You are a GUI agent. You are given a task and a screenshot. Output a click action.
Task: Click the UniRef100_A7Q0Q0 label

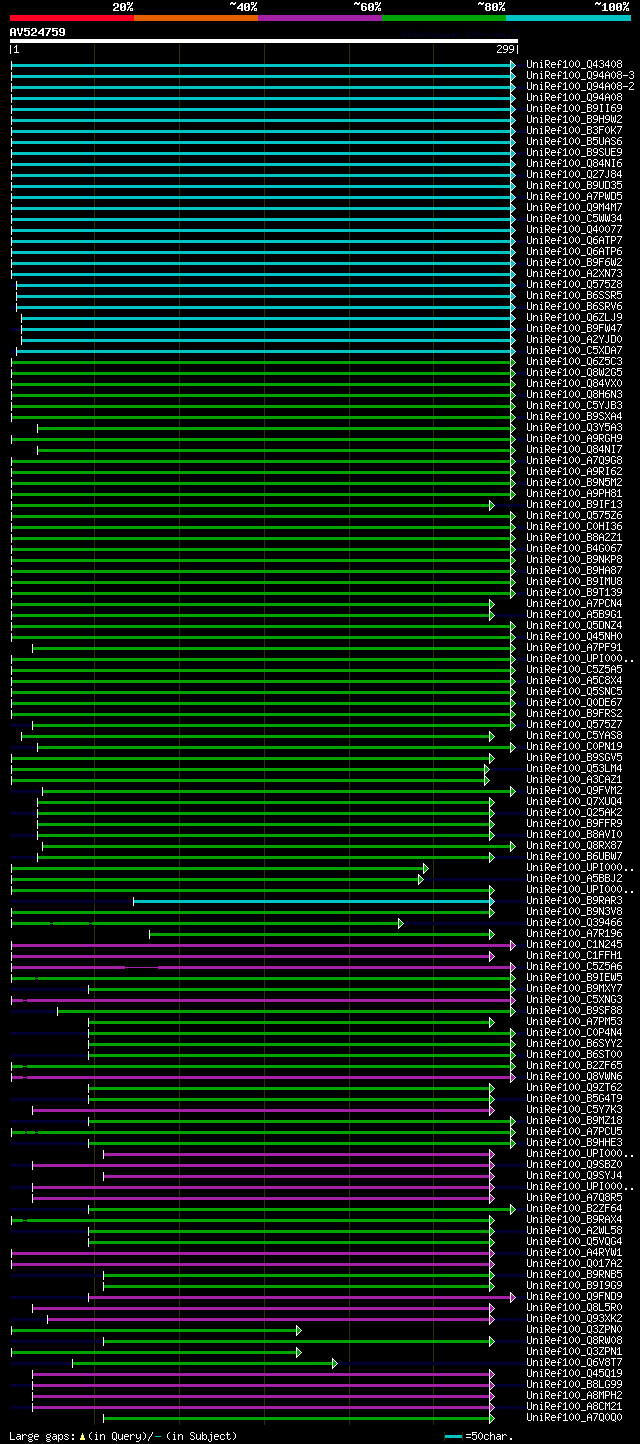point(574,1417)
